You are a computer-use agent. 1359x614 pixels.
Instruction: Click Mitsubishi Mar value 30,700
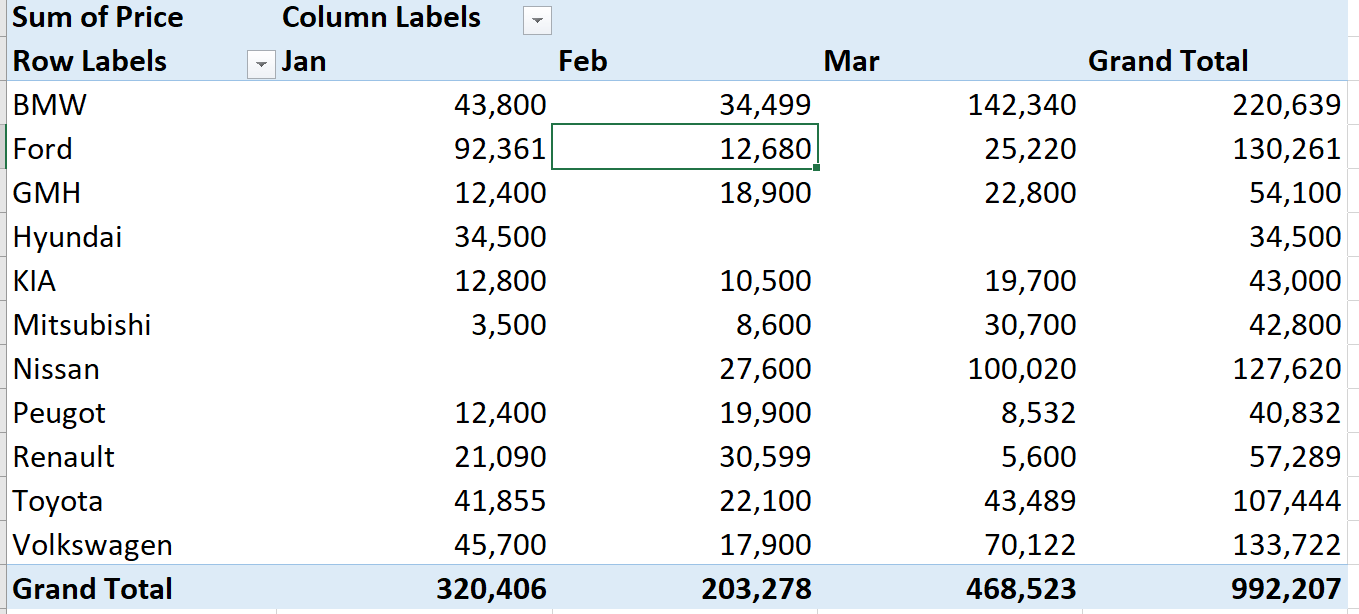pos(1030,325)
